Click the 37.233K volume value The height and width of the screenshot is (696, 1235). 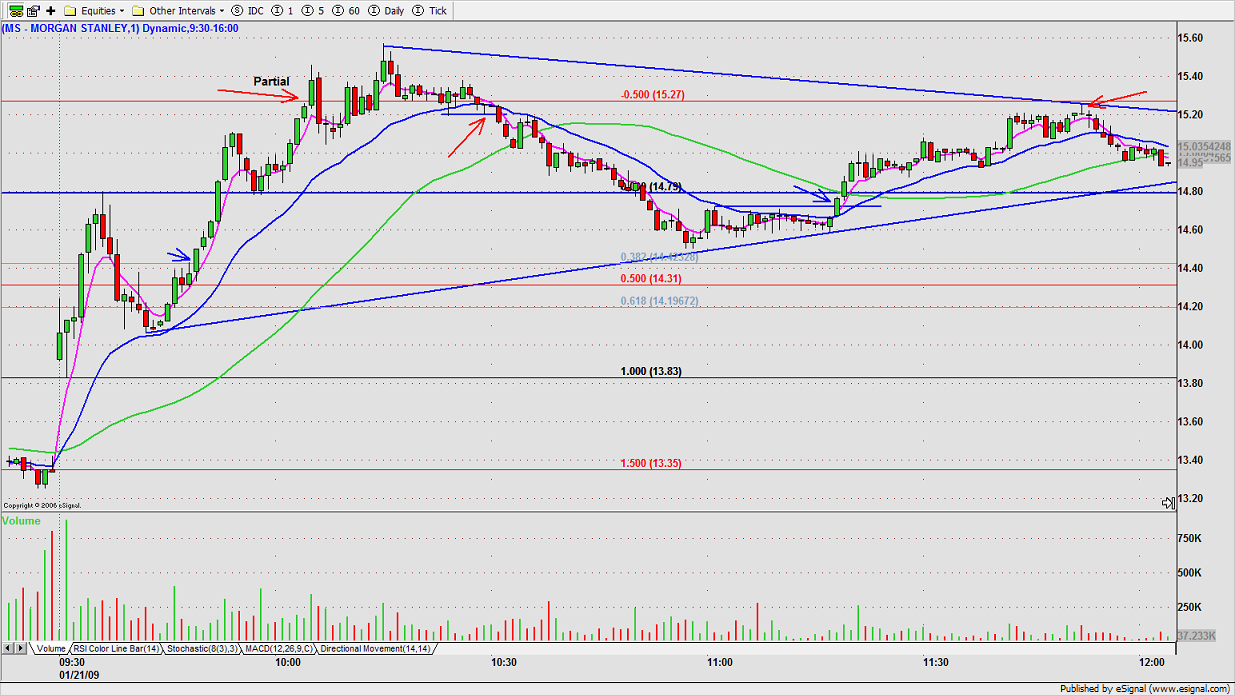(1195, 635)
